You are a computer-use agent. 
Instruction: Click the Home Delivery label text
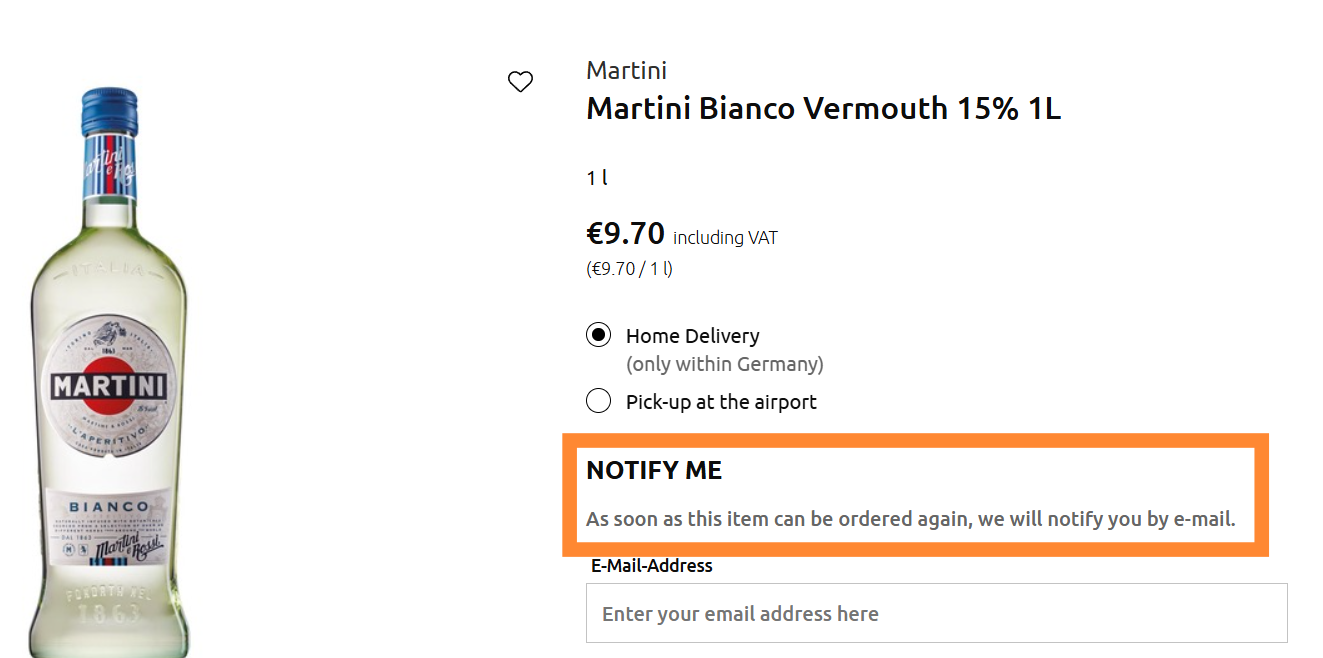click(x=692, y=336)
